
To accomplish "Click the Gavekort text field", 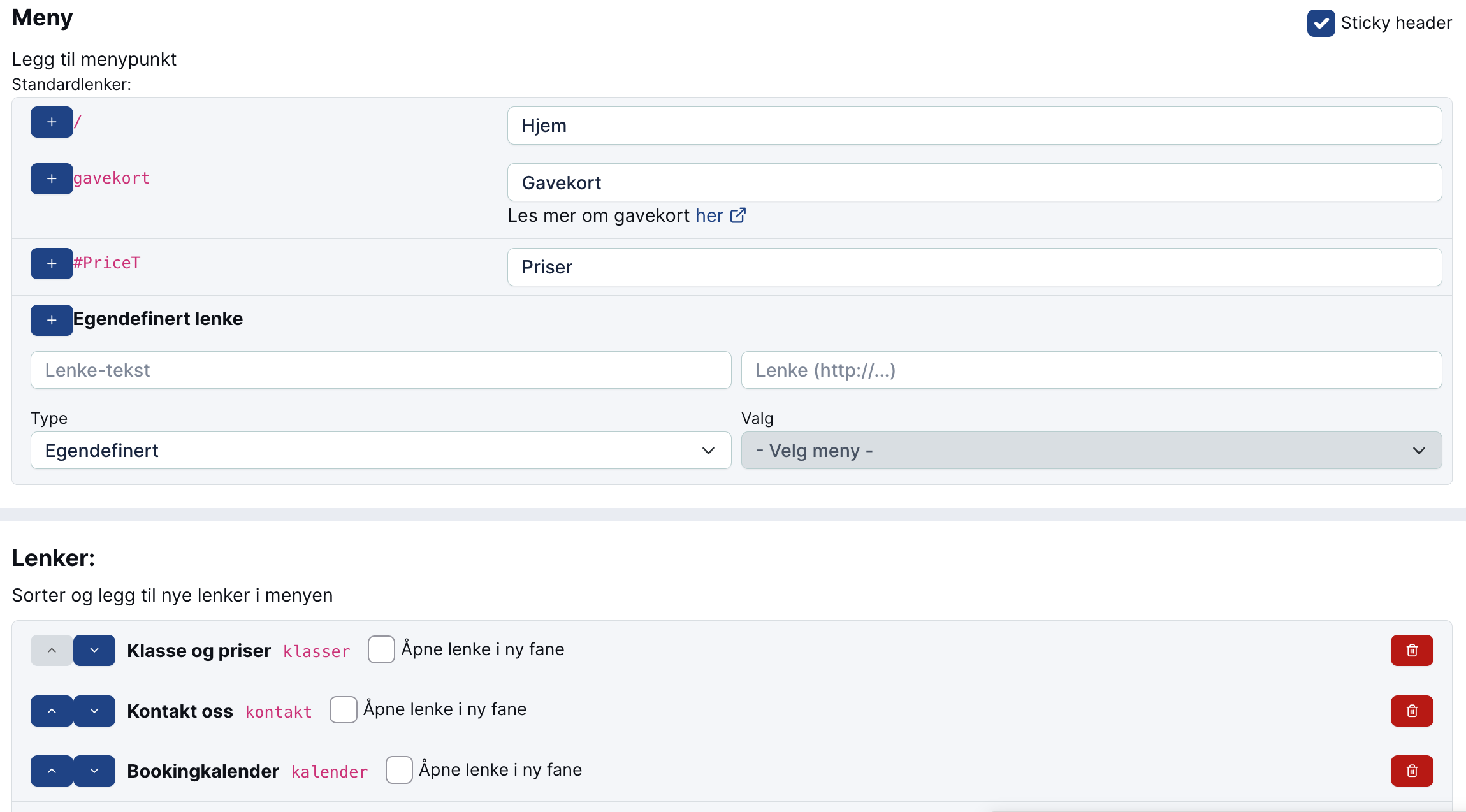I will 975,182.
